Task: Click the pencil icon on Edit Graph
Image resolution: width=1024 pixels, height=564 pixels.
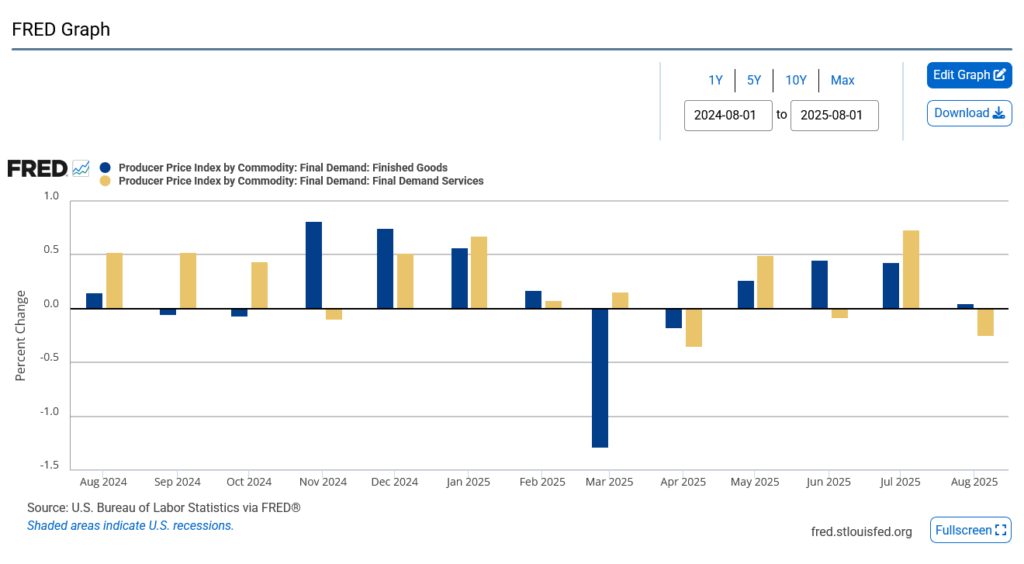Action: click(x=998, y=75)
